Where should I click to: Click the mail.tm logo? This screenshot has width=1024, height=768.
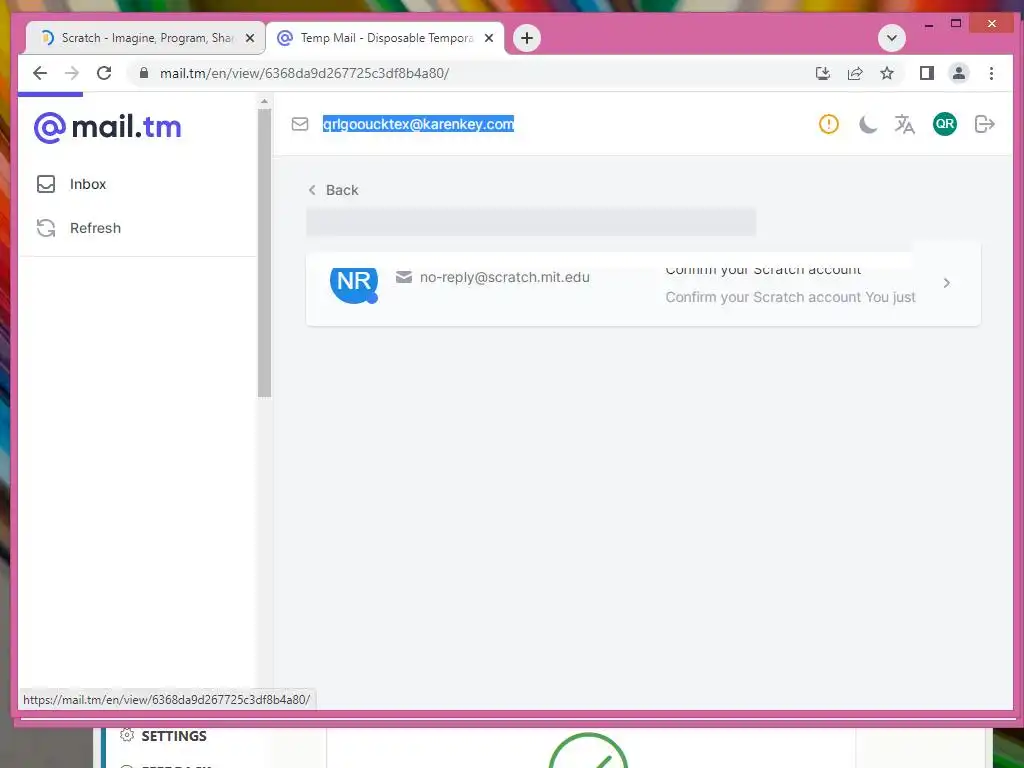pyautogui.click(x=108, y=127)
